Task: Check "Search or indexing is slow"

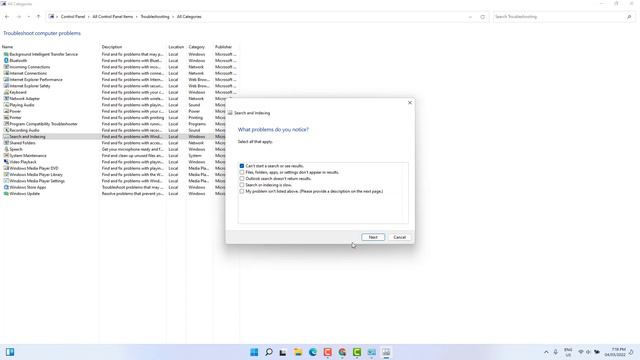Action: point(242,185)
